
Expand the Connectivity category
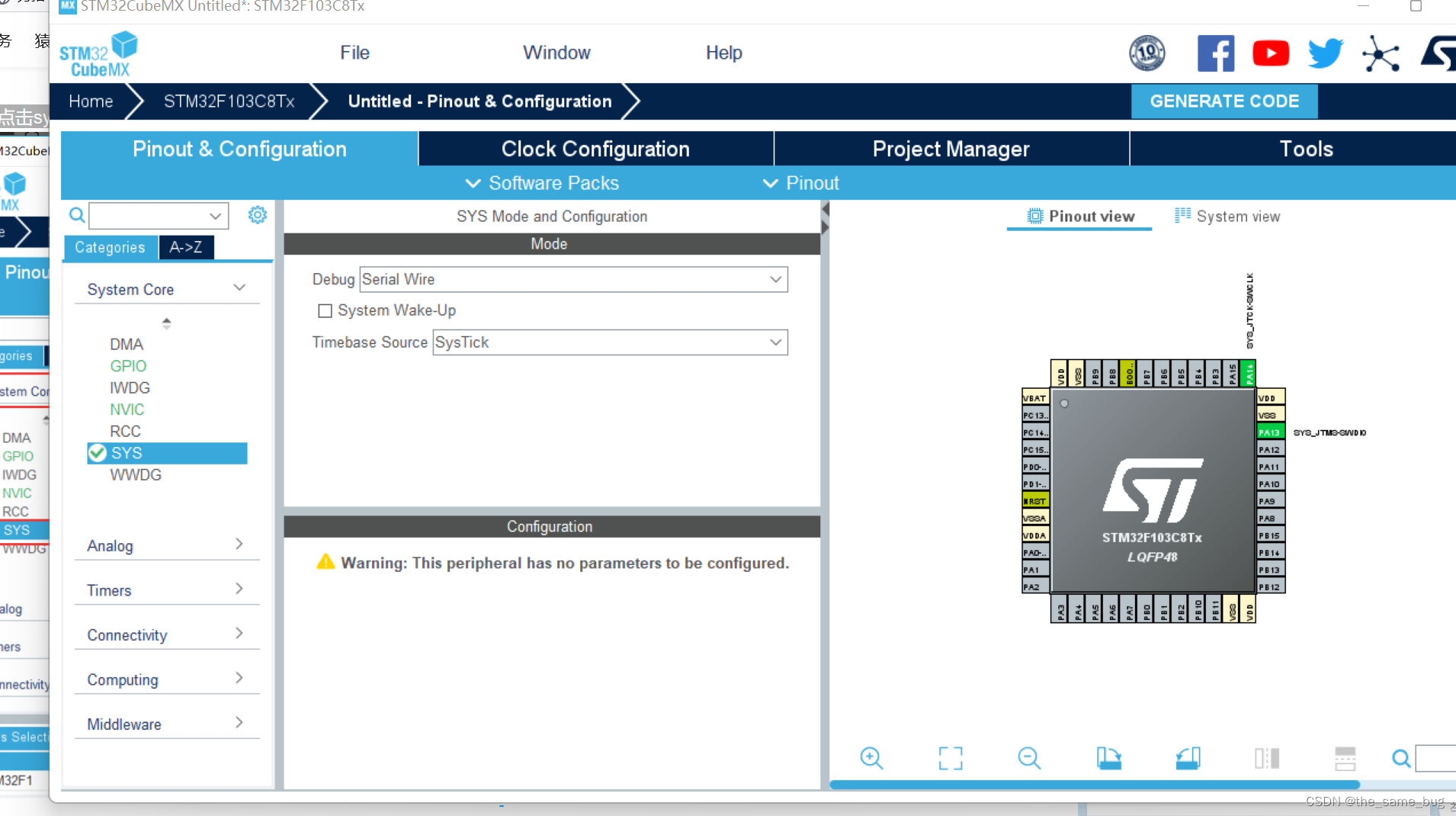coord(166,635)
